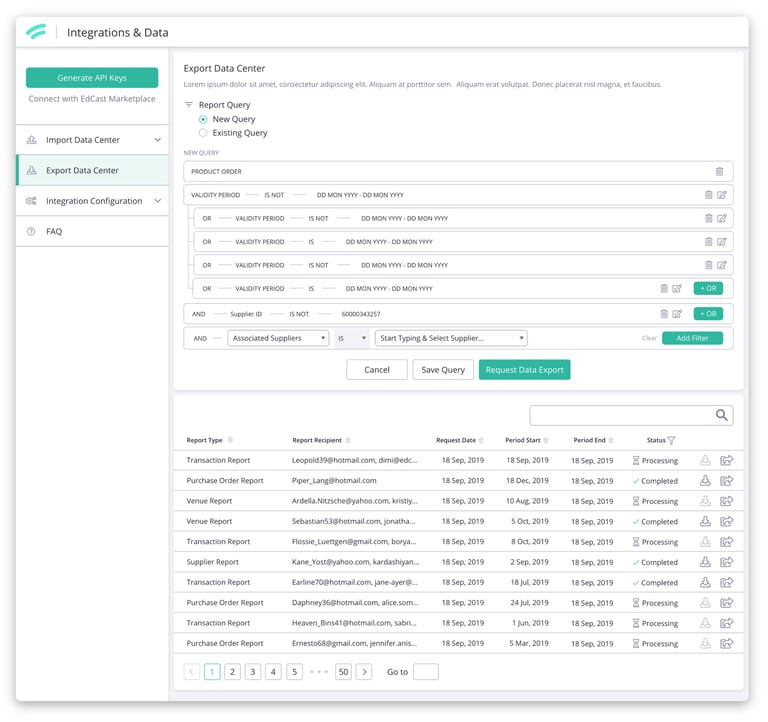Share the Leopold39 Transaction Report

(726, 460)
